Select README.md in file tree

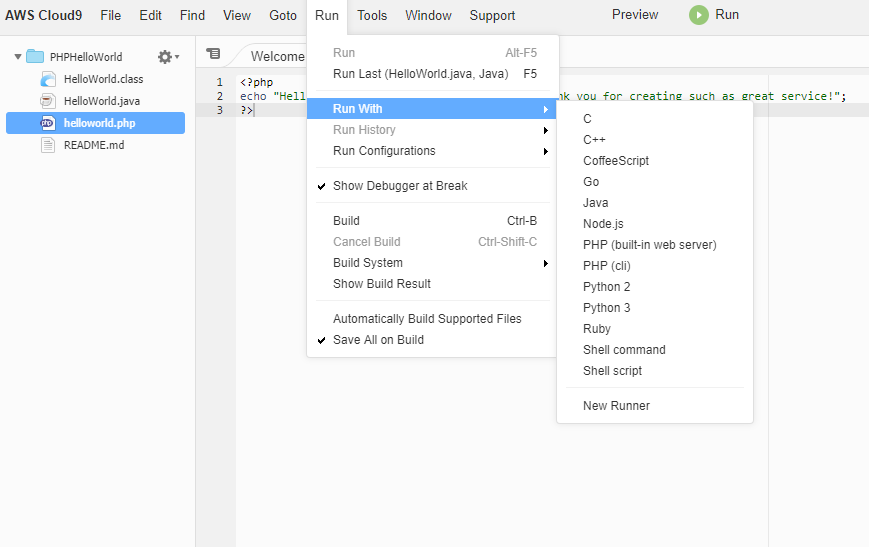click(94, 145)
